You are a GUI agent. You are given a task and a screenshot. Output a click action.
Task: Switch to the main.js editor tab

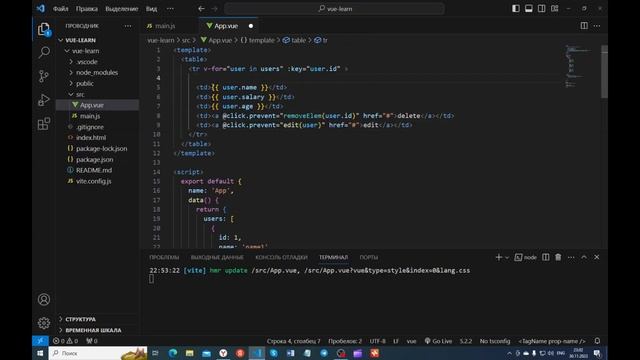[165, 26]
